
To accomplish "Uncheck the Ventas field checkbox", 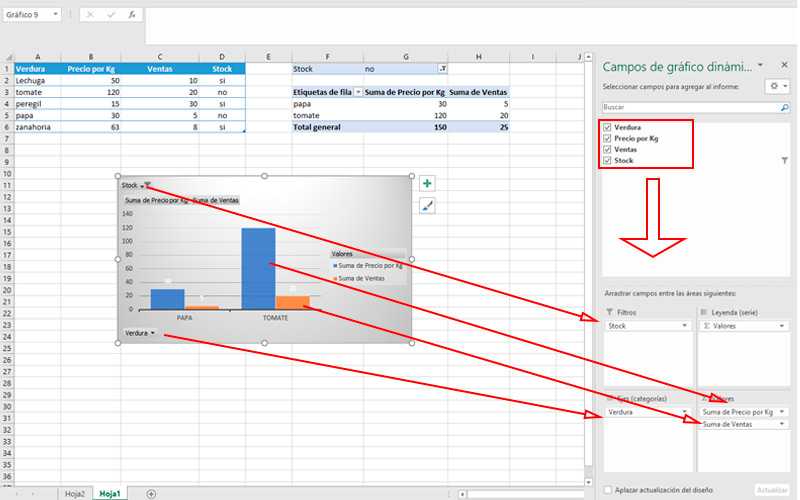I will (x=607, y=149).
